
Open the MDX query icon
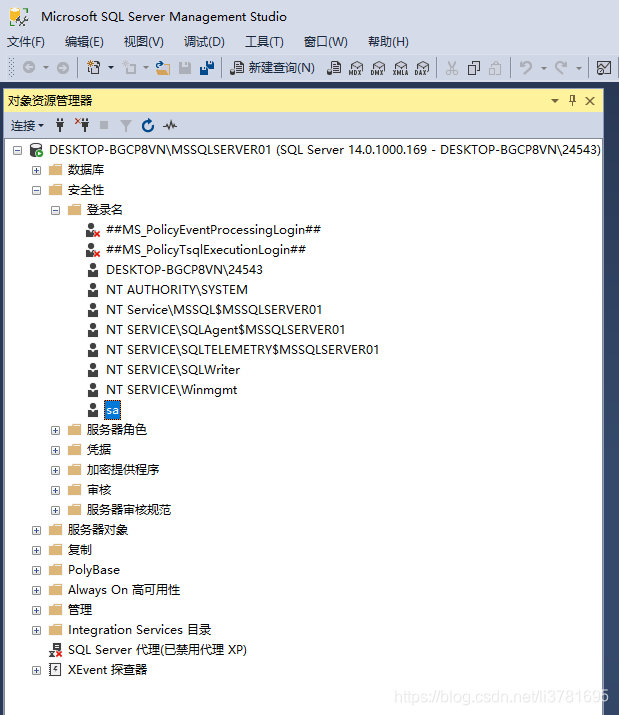pos(356,68)
